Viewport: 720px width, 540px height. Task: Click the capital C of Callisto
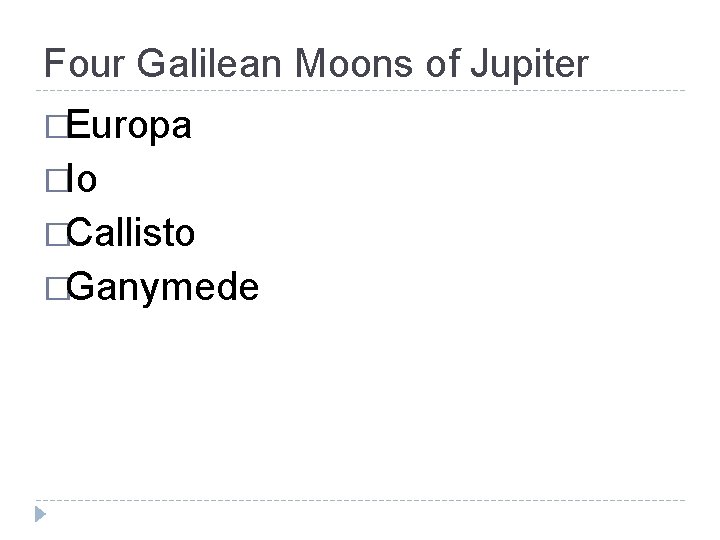pyautogui.click(x=81, y=232)
